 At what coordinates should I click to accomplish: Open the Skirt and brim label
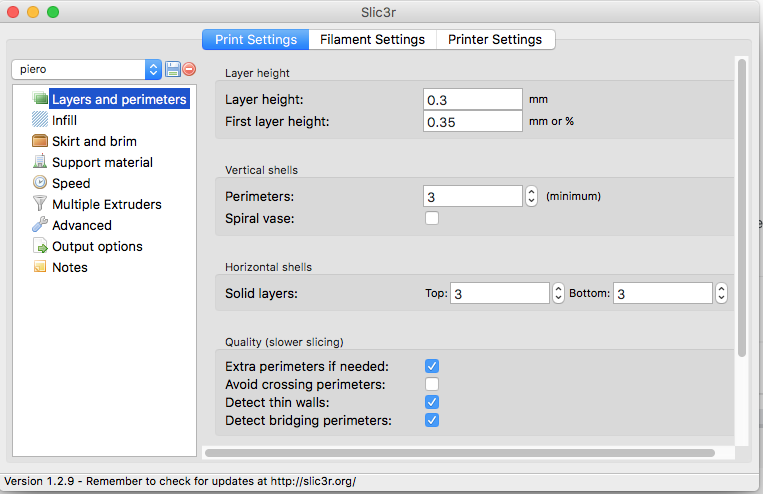pyautogui.click(x=94, y=141)
